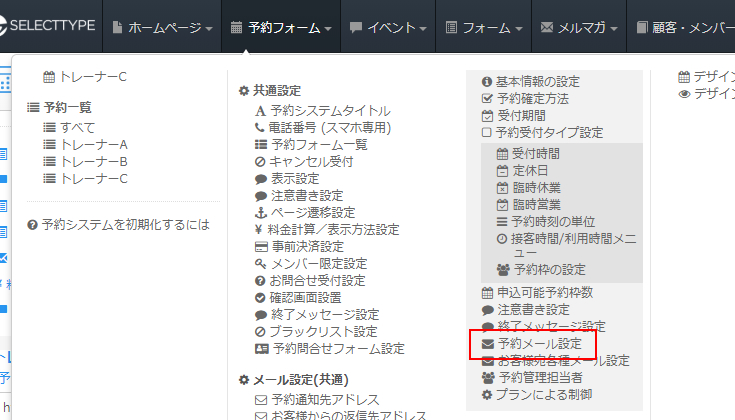
Task: Open the メルマガ menu
Action: 580,27
